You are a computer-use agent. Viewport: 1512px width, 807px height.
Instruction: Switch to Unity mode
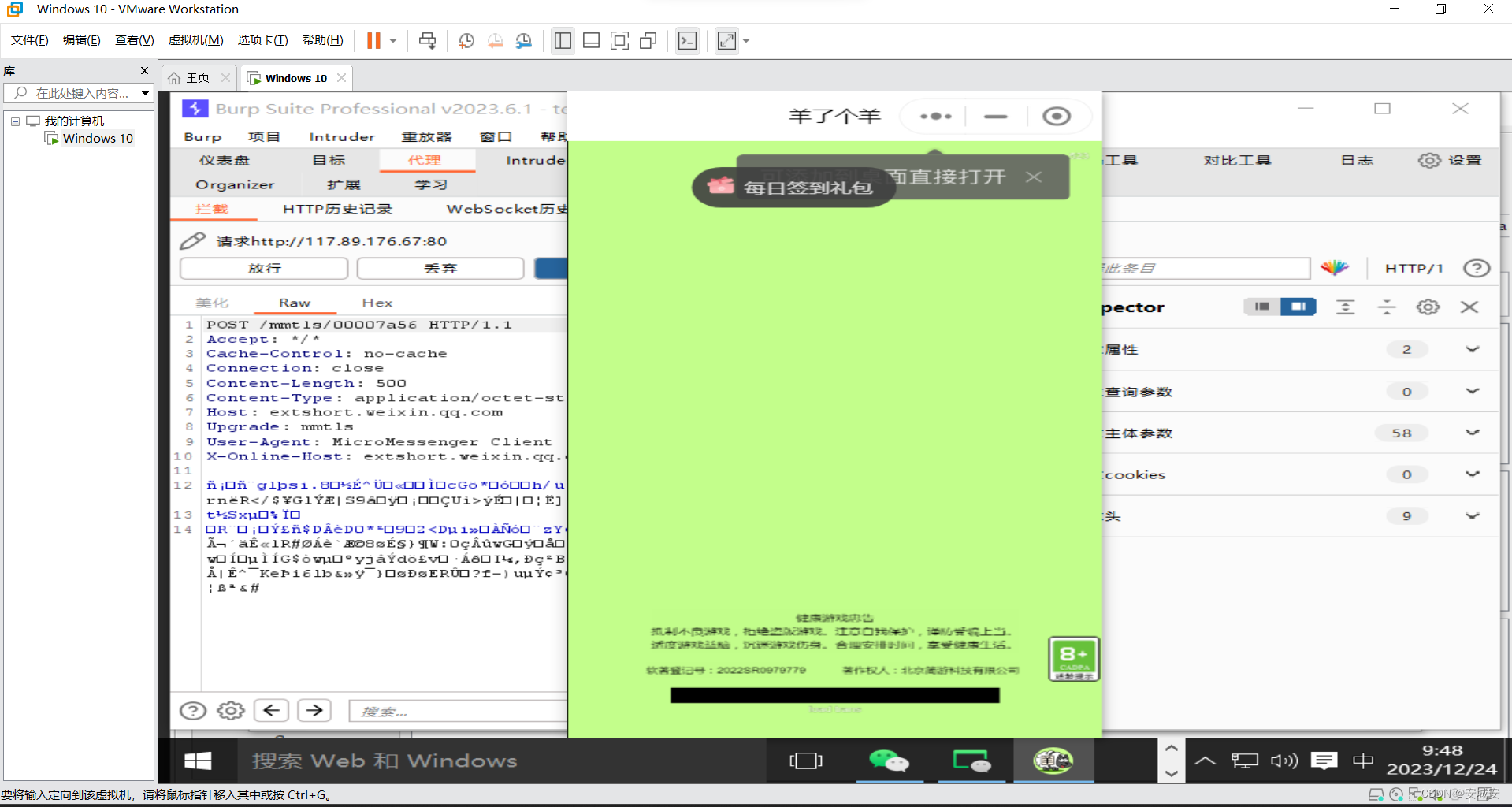pos(648,41)
